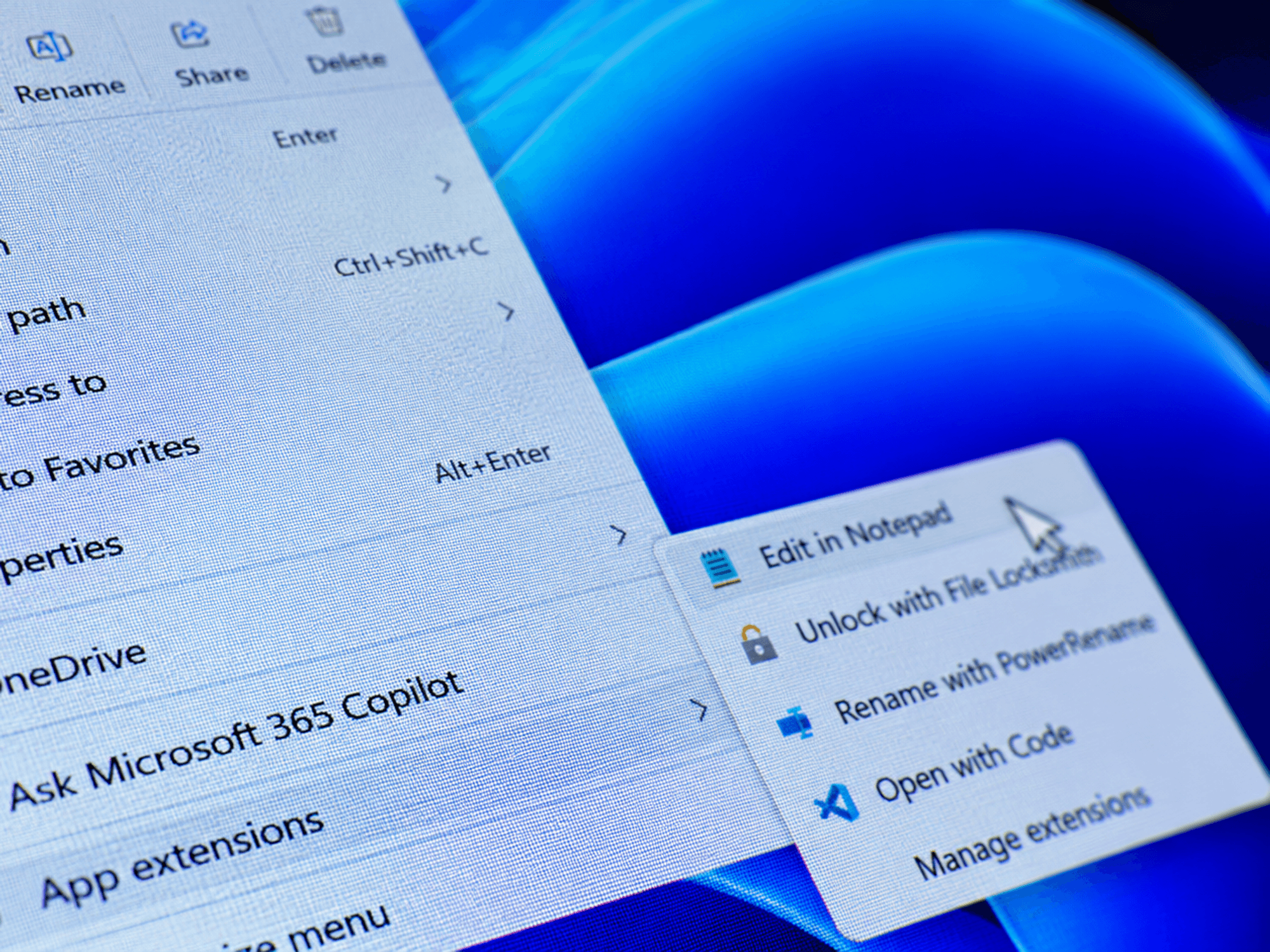
Task: Click the Notepad icon in the submenu
Action: [x=719, y=568]
